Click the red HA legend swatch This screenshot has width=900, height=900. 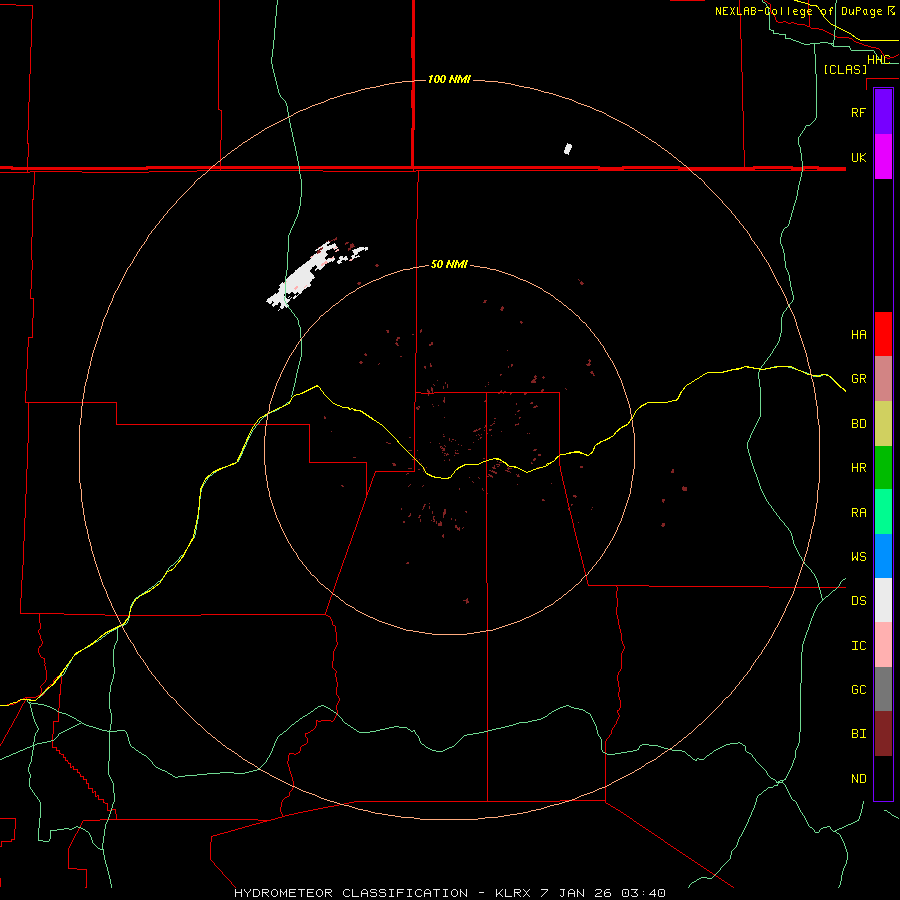[x=883, y=334]
